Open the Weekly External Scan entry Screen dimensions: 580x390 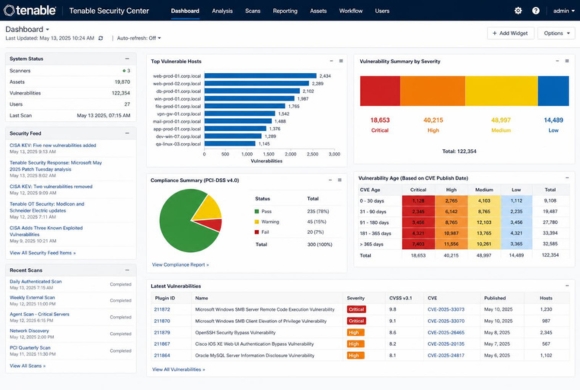point(32,297)
